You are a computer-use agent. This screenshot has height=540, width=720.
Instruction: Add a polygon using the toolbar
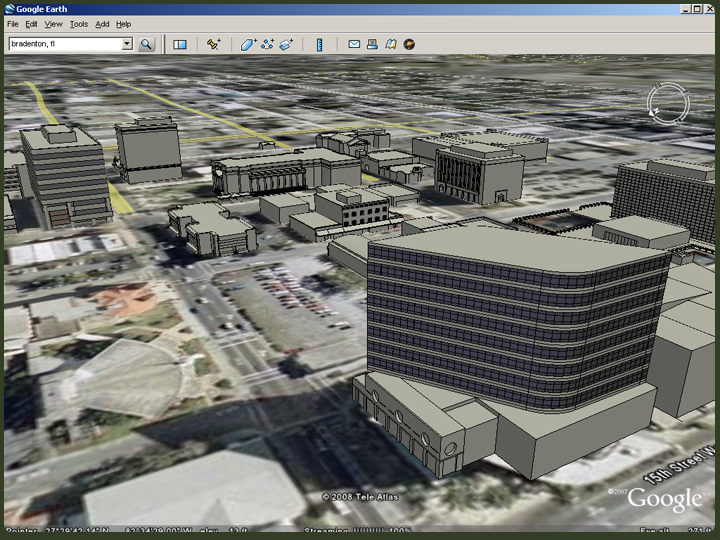[248, 44]
